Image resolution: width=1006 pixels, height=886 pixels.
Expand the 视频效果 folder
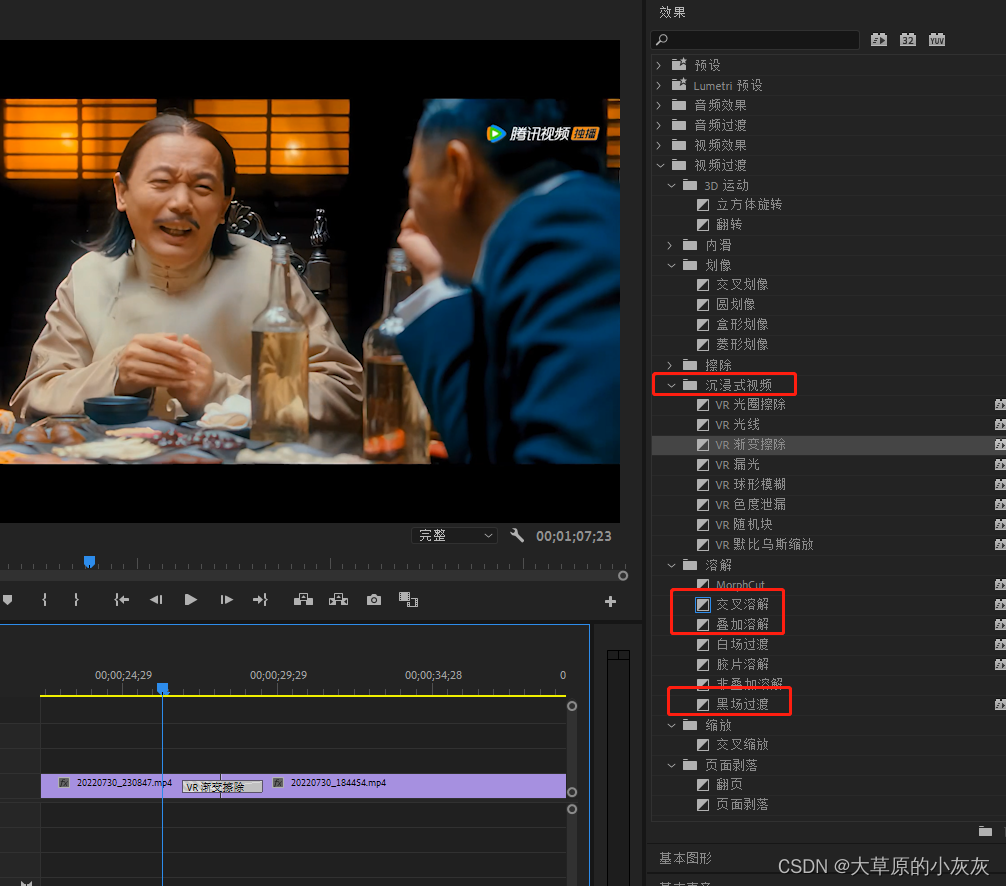[658, 146]
